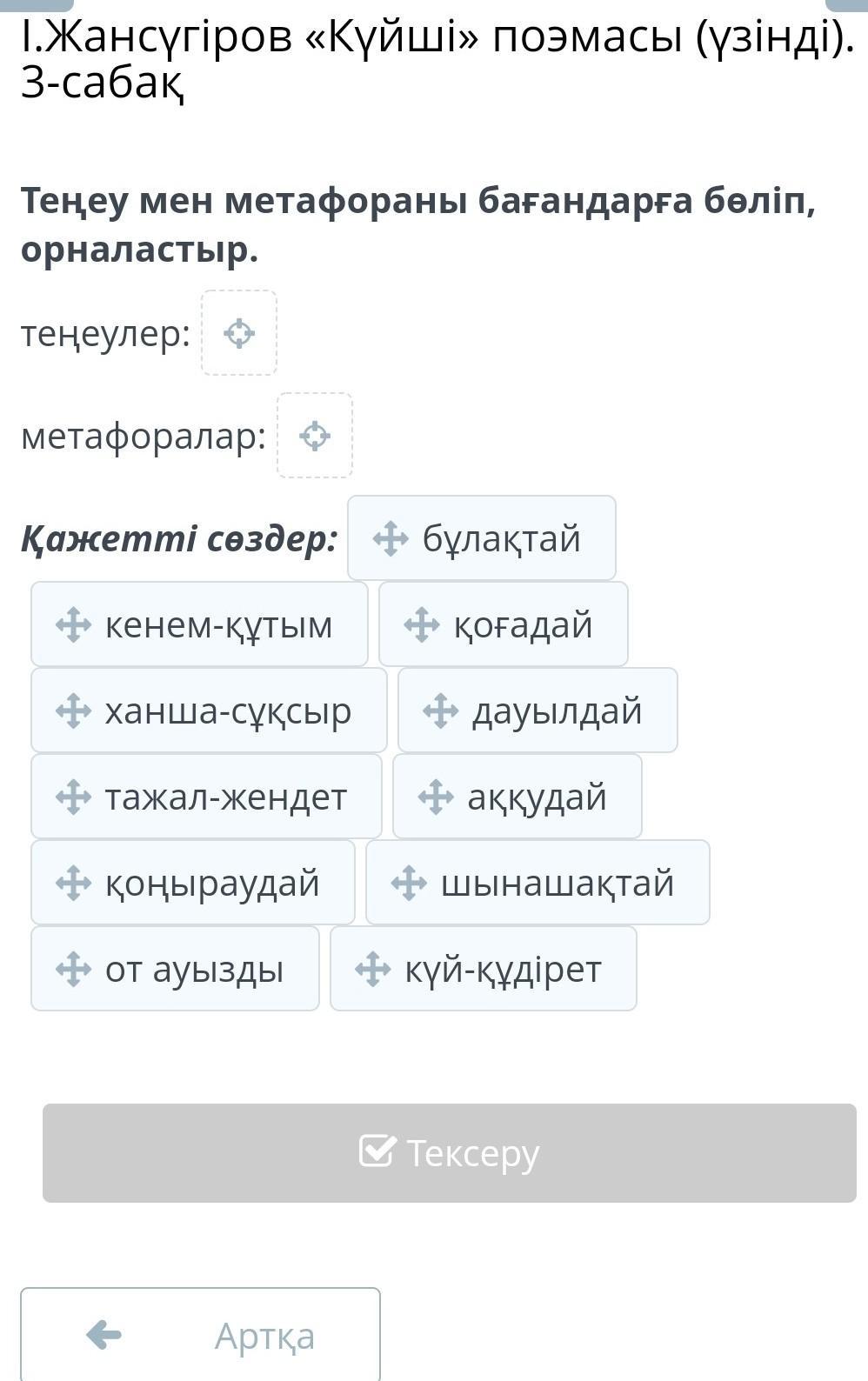This screenshot has width=868, height=1381.
Task: Click the checkmark icon in Тексеру button
Action: tap(377, 1151)
